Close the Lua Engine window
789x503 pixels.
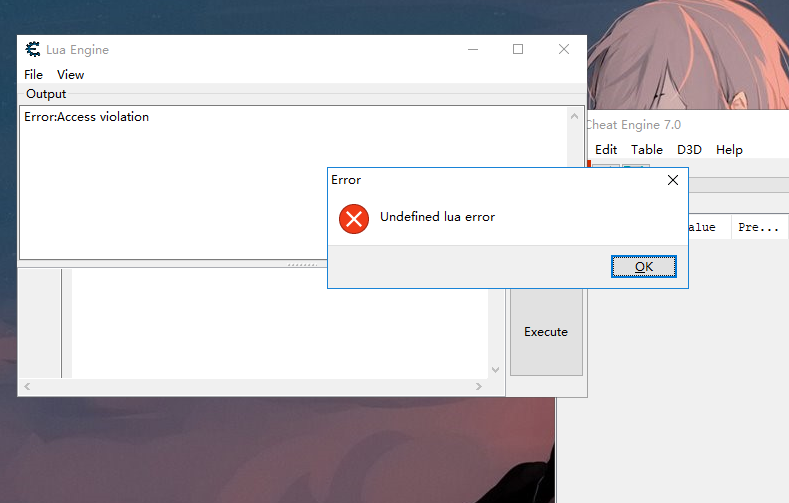coord(564,49)
